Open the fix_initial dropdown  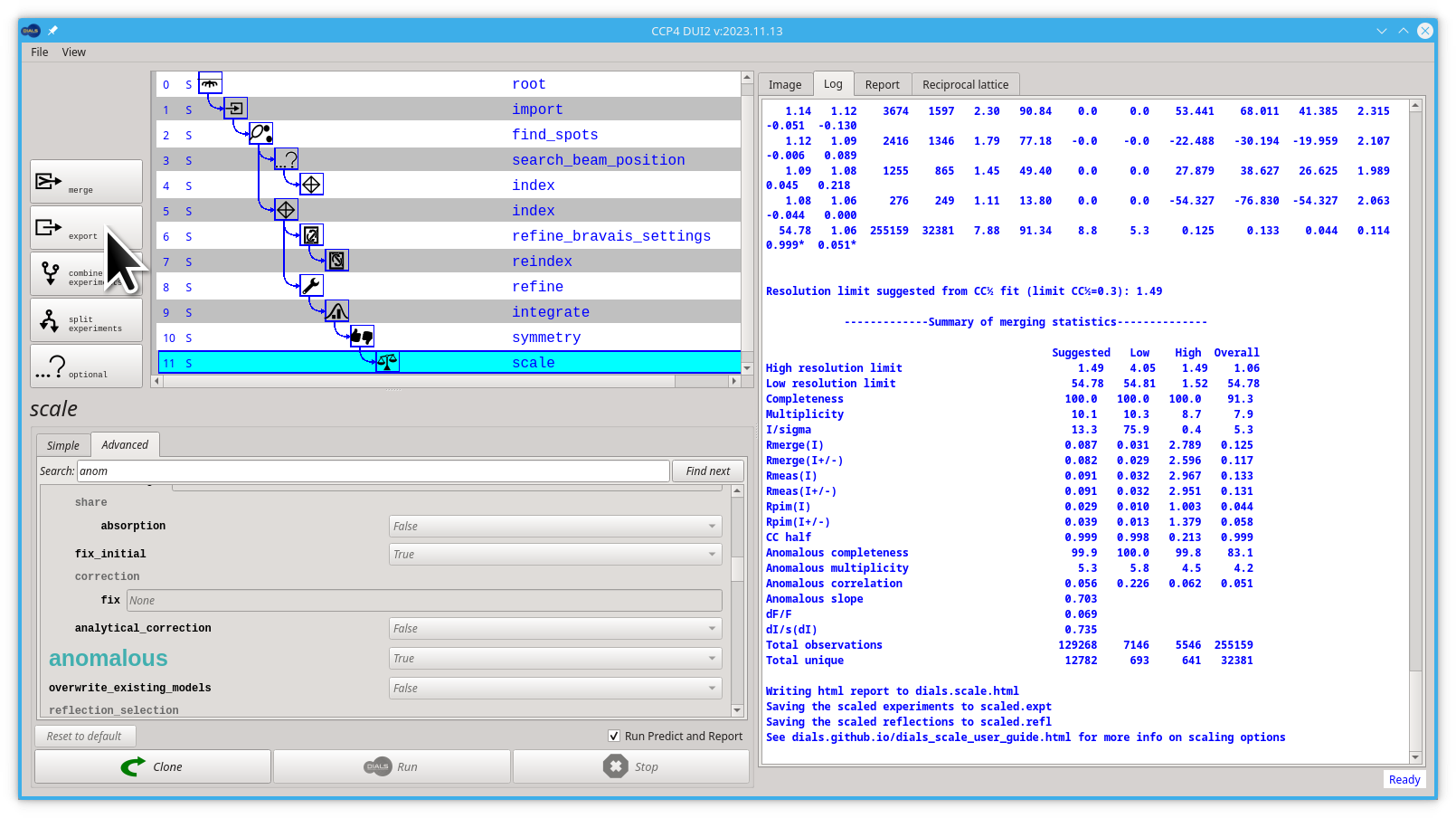[x=555, y=555]
